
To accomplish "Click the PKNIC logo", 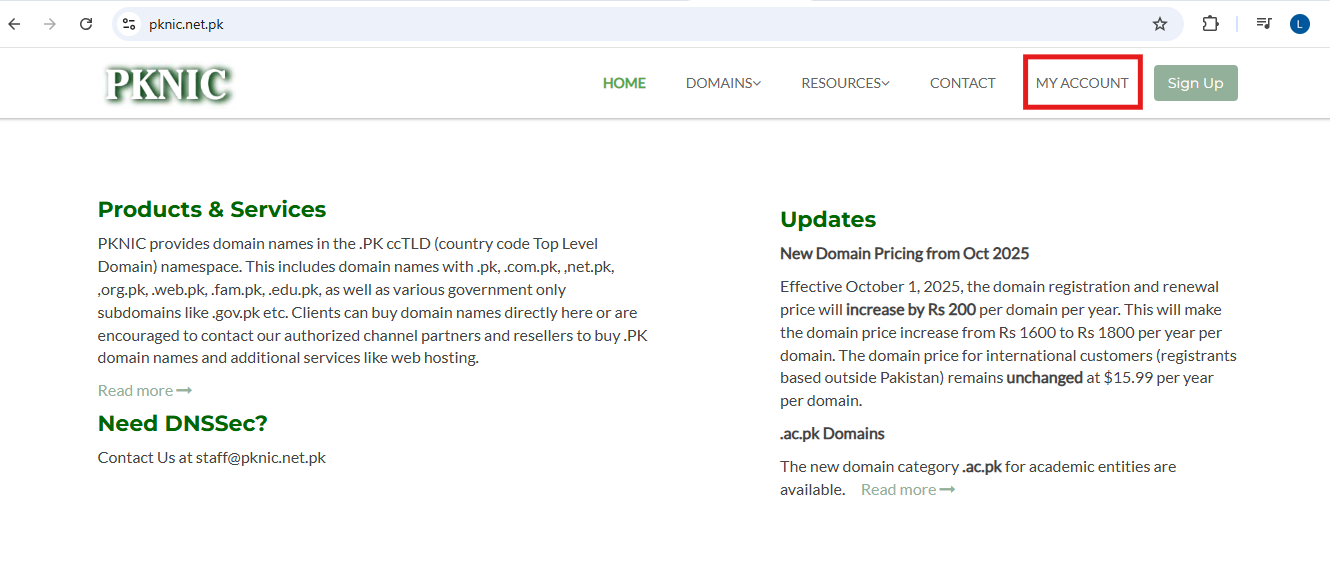I will [x=168, y=84].
